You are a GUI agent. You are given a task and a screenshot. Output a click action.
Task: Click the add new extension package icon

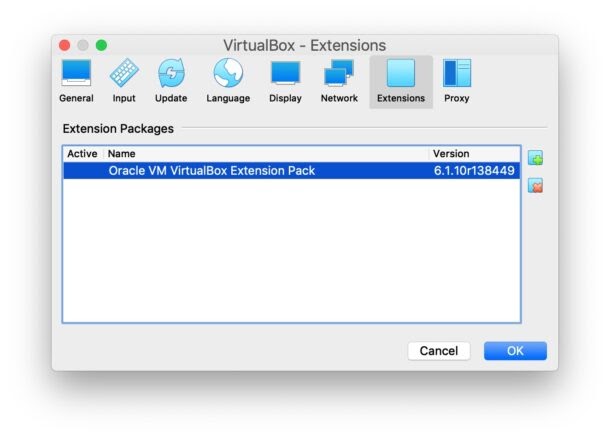[x=536, y=158]
